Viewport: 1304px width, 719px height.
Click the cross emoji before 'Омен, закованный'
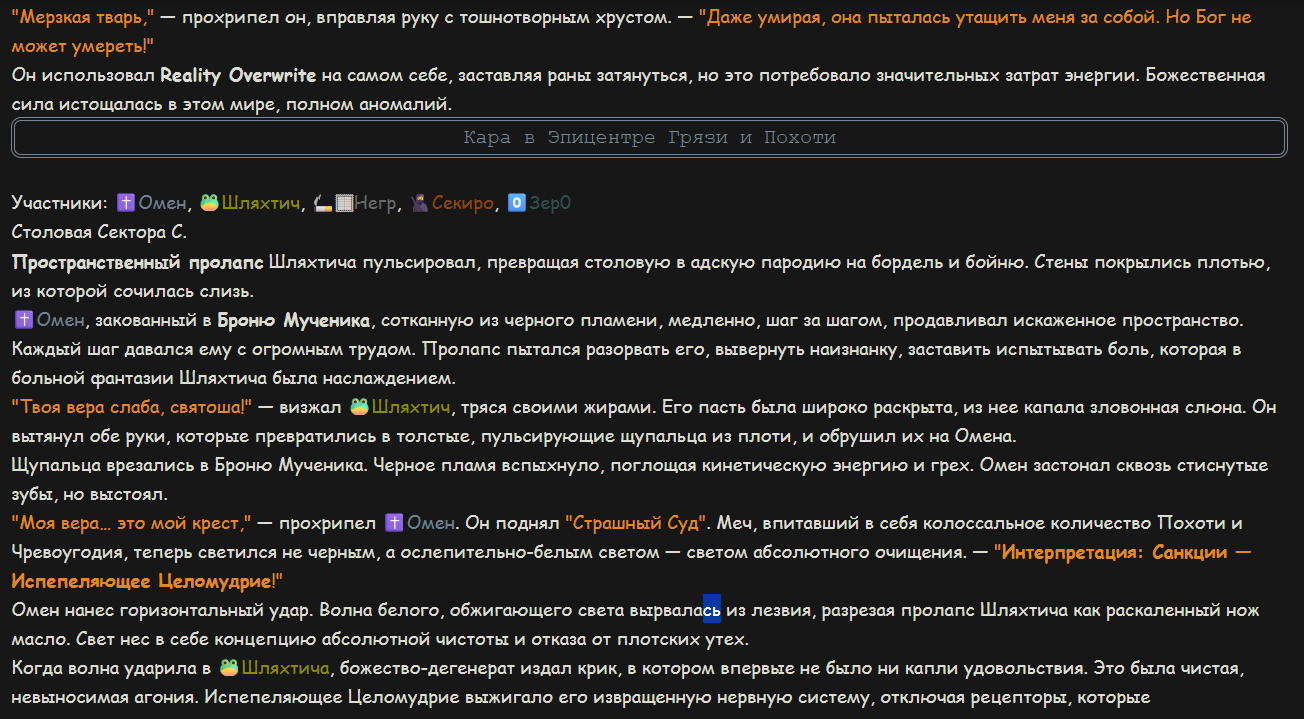point(23,320)
